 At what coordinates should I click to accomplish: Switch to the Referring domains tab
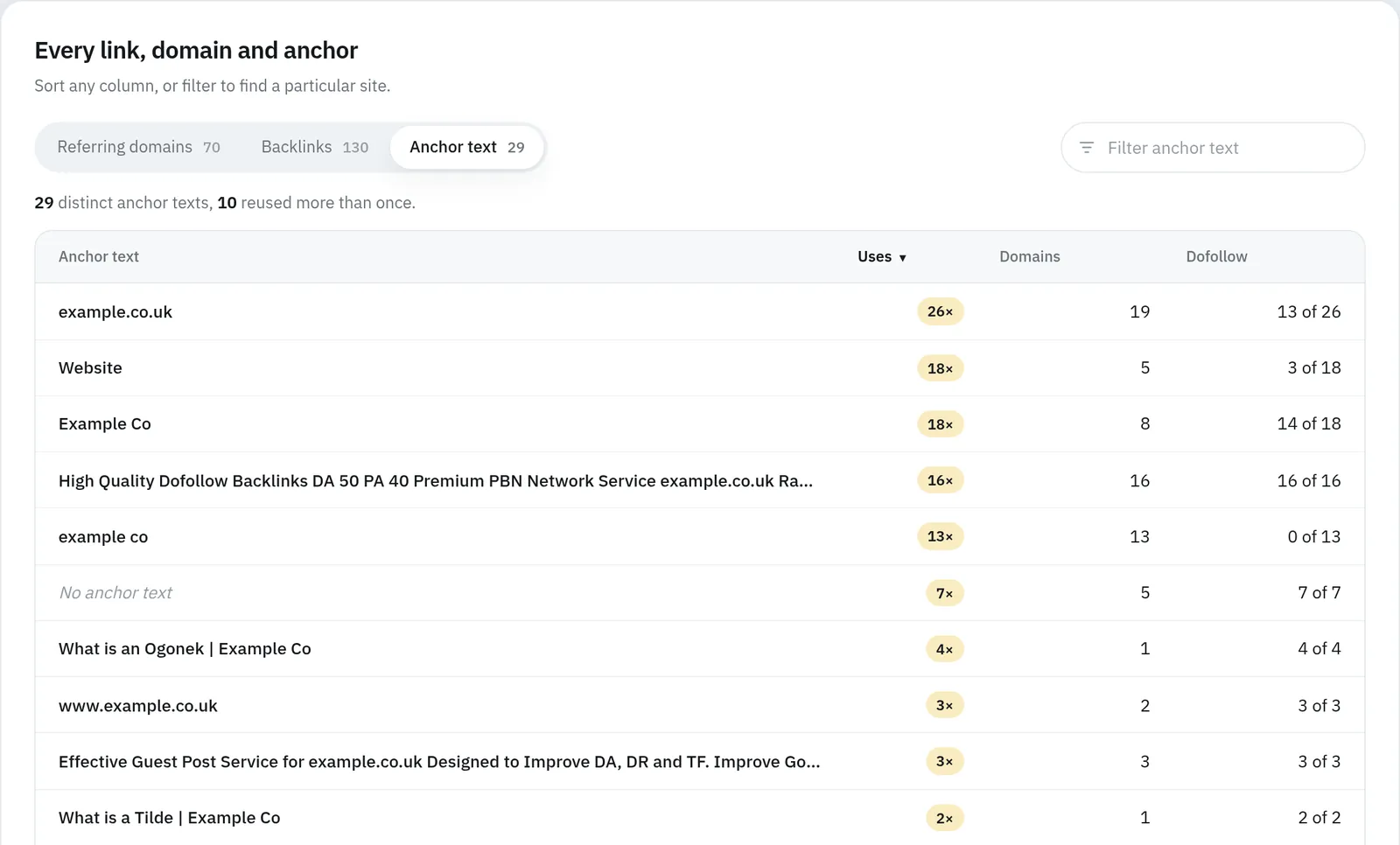click(x=139, y=147)
